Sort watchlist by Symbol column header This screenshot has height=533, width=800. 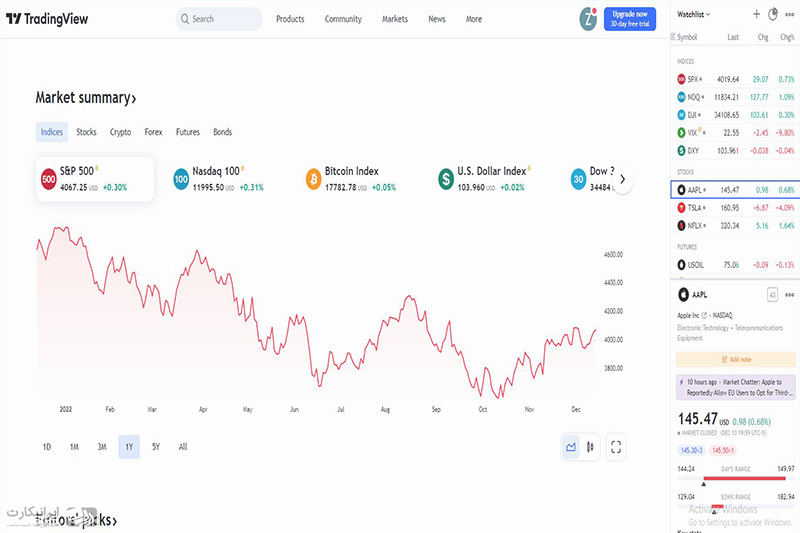tap(687, 37)
